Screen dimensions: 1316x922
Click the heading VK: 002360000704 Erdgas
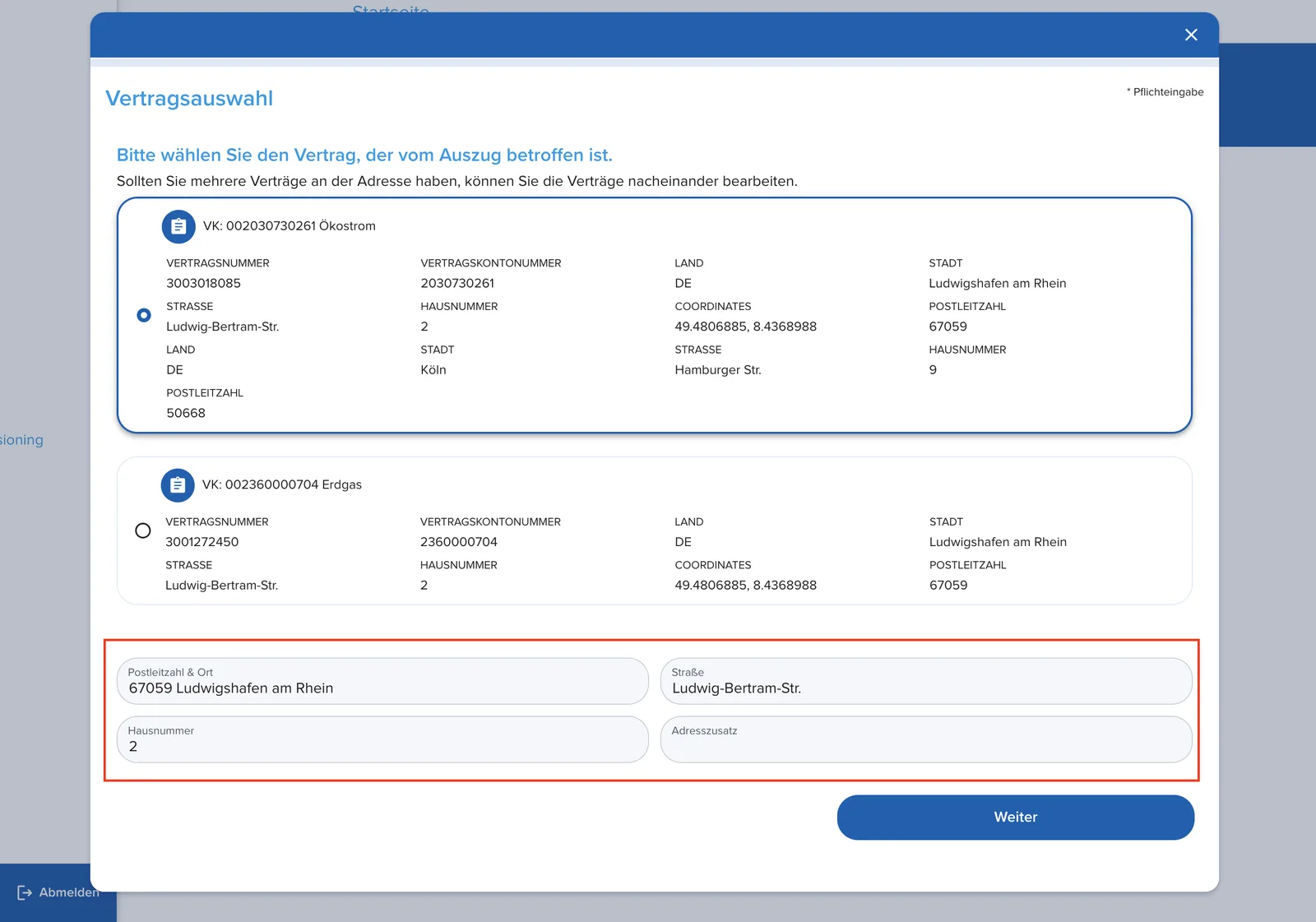[x=282, y=485]
